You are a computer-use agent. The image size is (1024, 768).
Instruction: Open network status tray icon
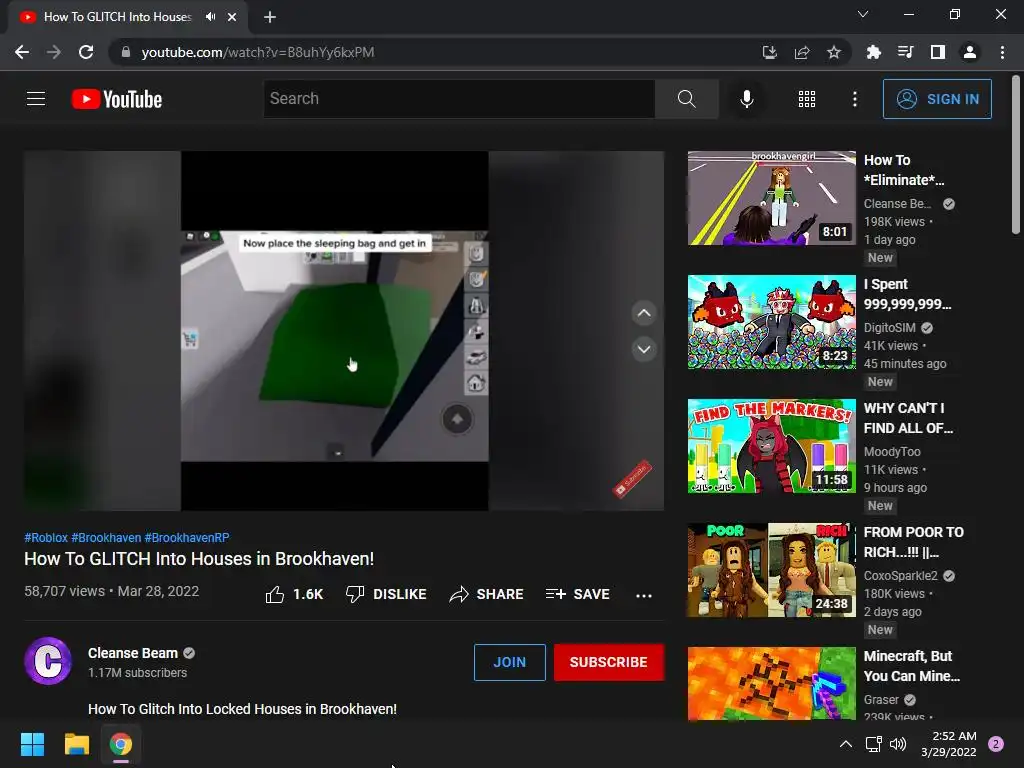873,744
